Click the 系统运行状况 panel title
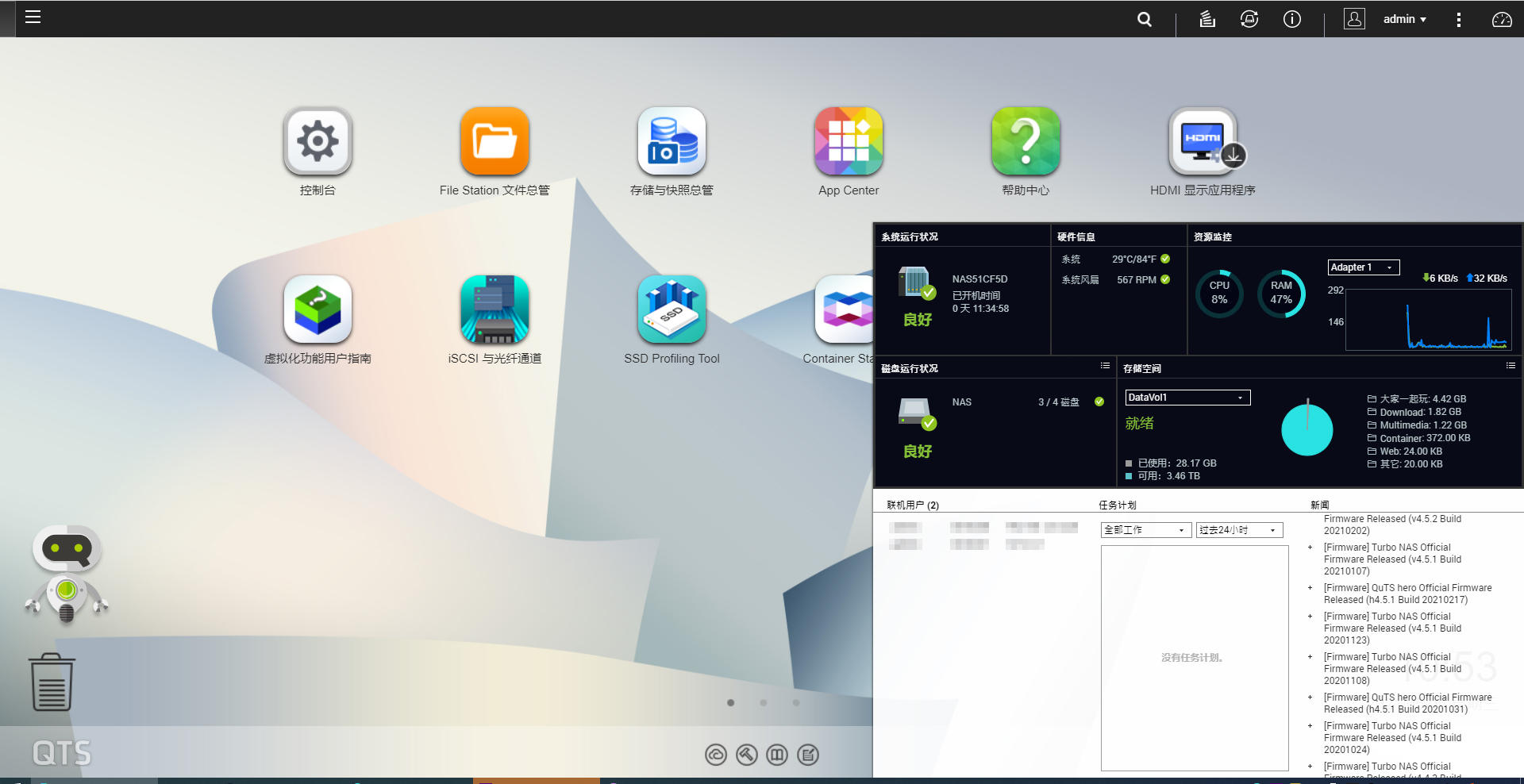The height and width of the screenshot is (784, 1524). [910, 236]
